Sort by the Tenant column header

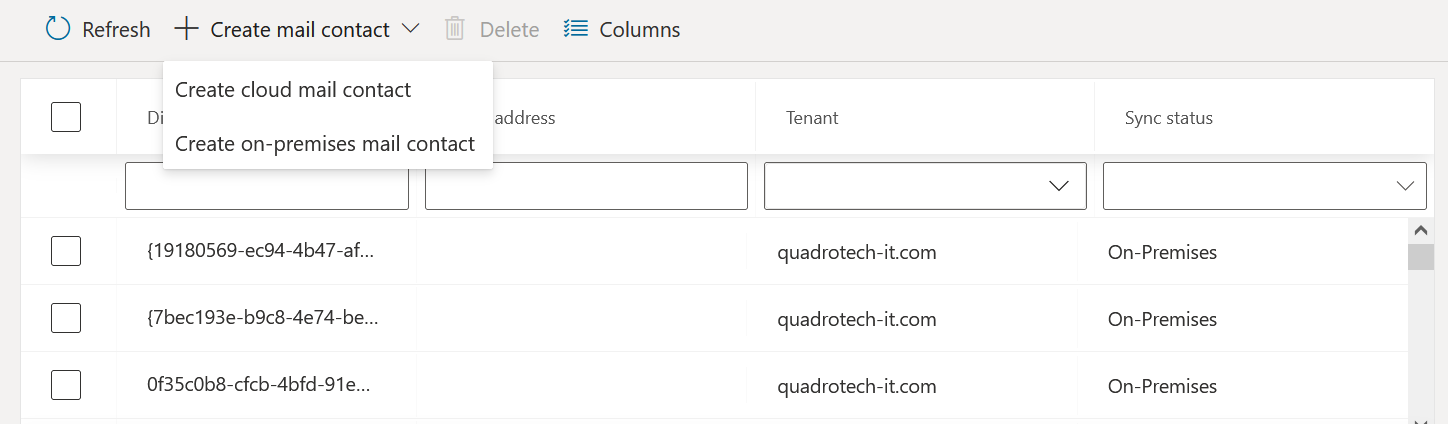pyautogui.click(x=812, y=118)
